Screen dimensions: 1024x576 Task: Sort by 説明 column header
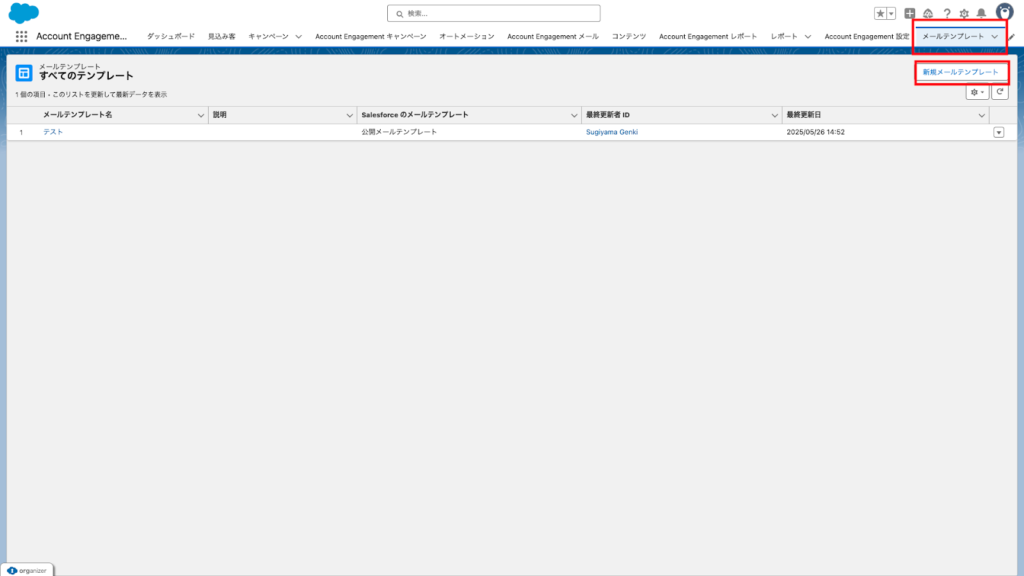(x=220, y=115)
